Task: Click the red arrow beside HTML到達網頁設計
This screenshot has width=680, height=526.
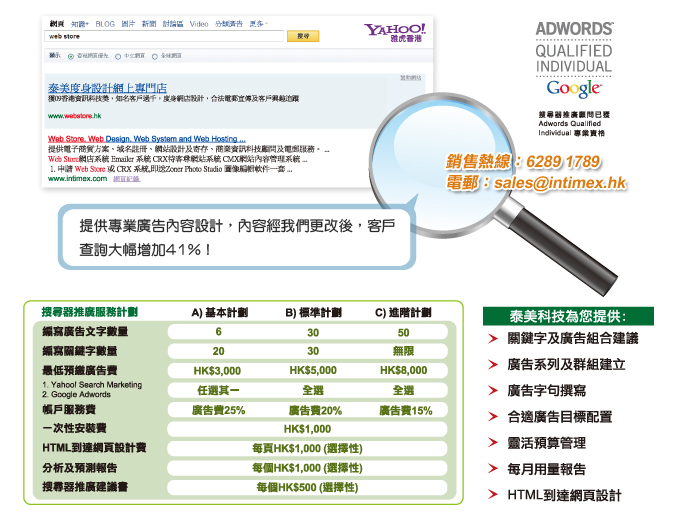Action: point(493,495)
